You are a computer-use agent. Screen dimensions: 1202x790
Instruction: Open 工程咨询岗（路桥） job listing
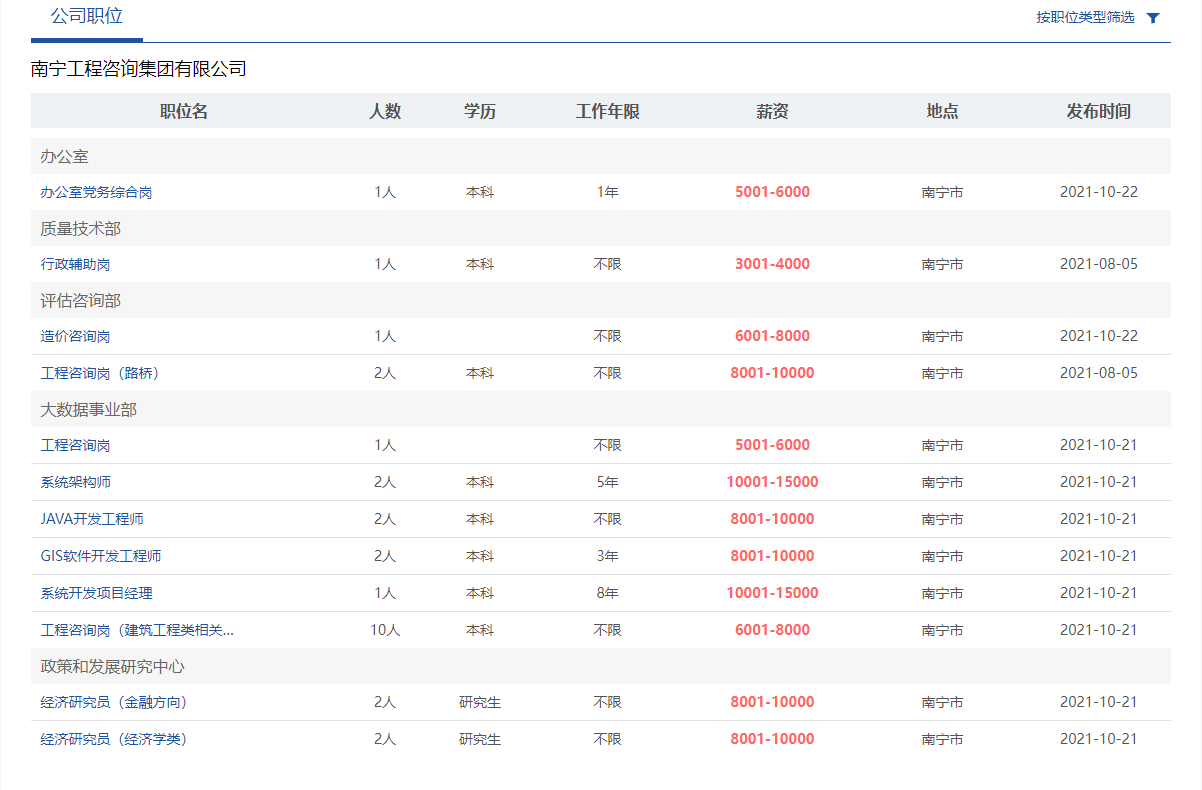tap(100, 373)
